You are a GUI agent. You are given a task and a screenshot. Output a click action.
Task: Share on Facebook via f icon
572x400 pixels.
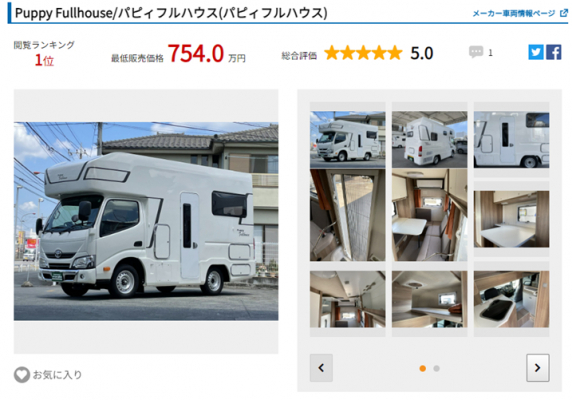pyautogui.click(x=553, y=52)
